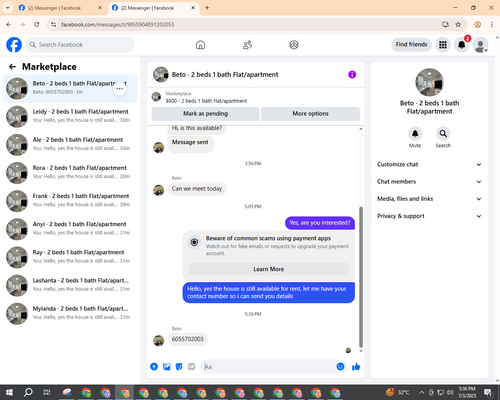
Task: Open Windows taskbar search
Action: [28, 392]
